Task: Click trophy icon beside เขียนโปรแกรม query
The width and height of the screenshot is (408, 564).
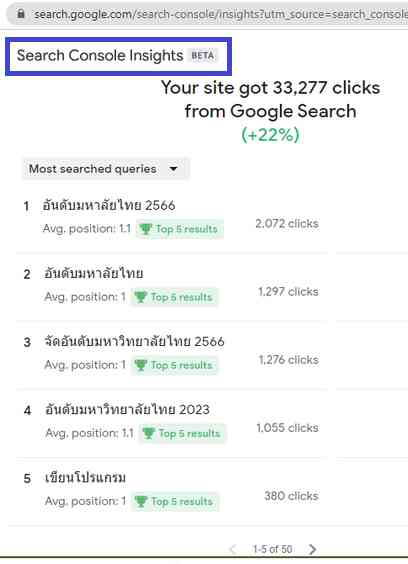Action: [x=141, y=501]
